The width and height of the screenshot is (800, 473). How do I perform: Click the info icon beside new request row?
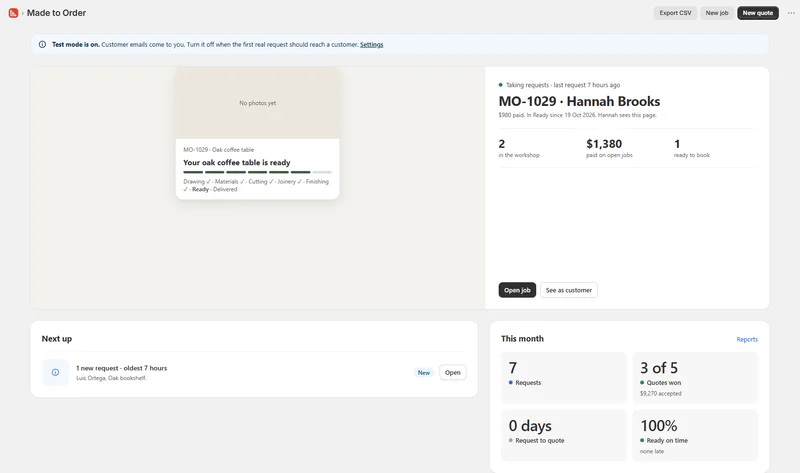55,372
